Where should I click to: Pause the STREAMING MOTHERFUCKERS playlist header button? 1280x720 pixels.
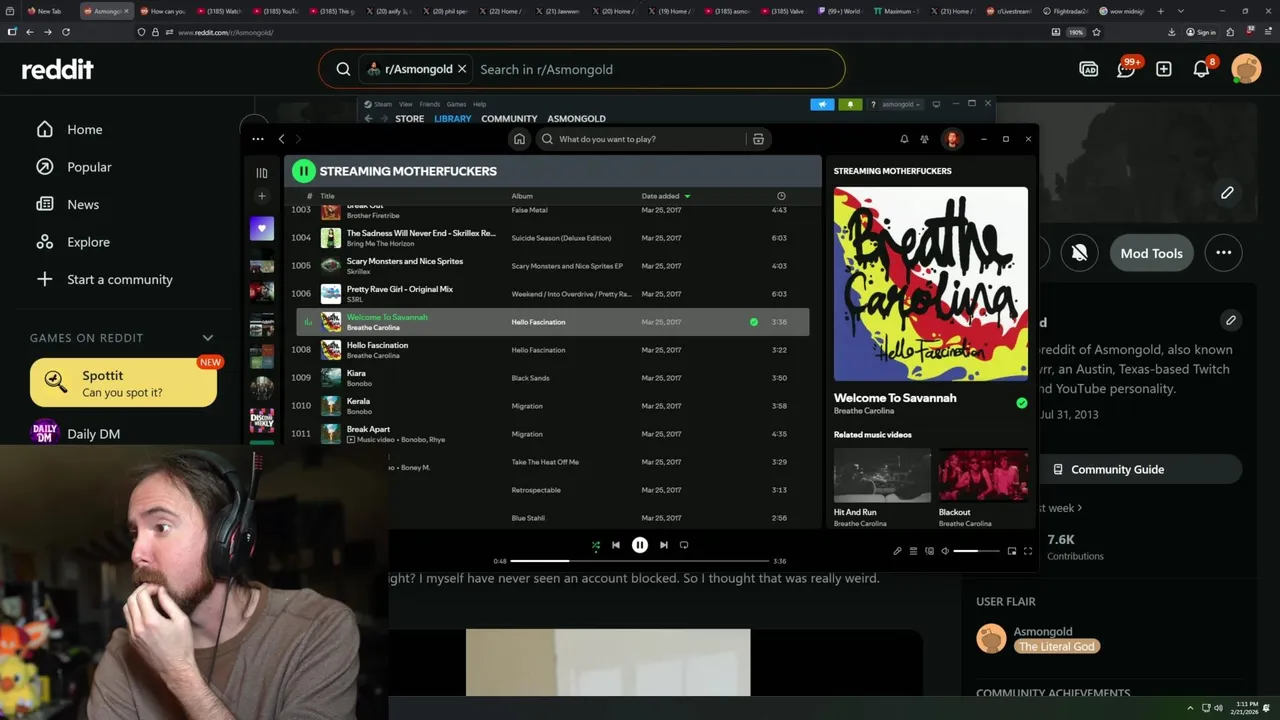[x=303, y=171]
